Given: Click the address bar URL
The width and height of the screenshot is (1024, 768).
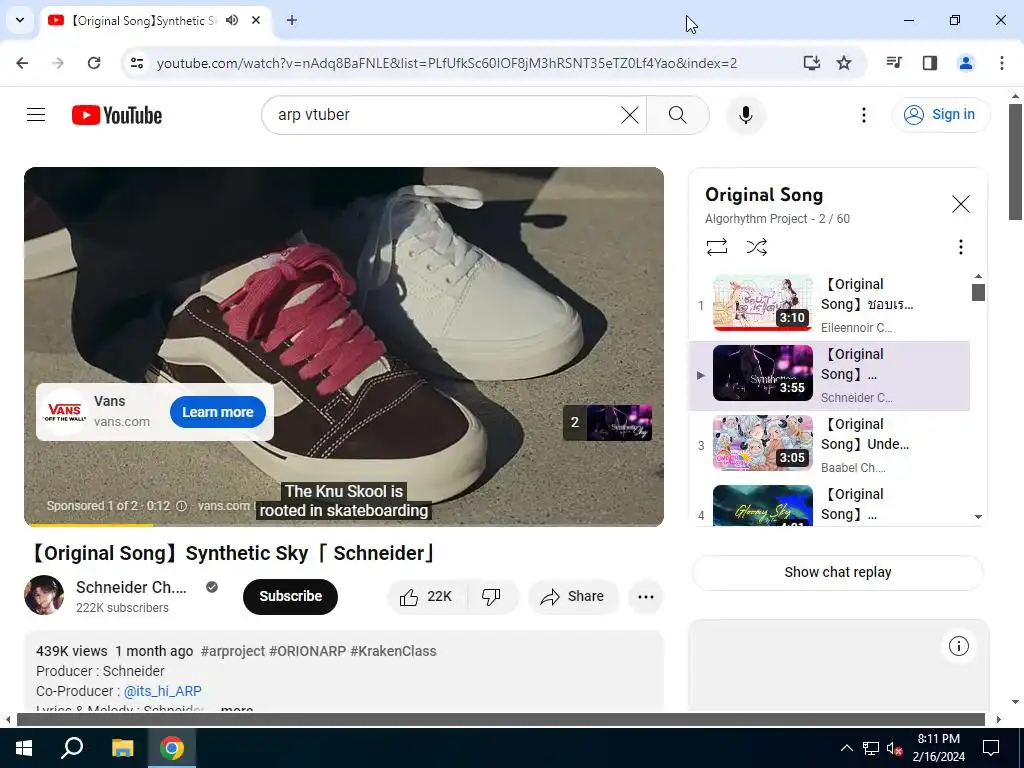Looking at the screenshot, I should click(x=447, y=63).
